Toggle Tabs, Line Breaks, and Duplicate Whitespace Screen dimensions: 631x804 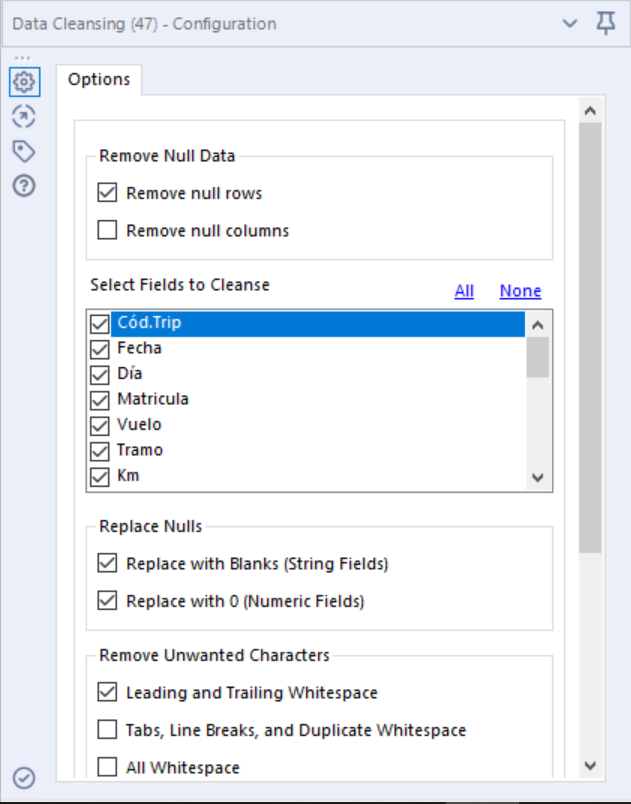click(108, 730)
